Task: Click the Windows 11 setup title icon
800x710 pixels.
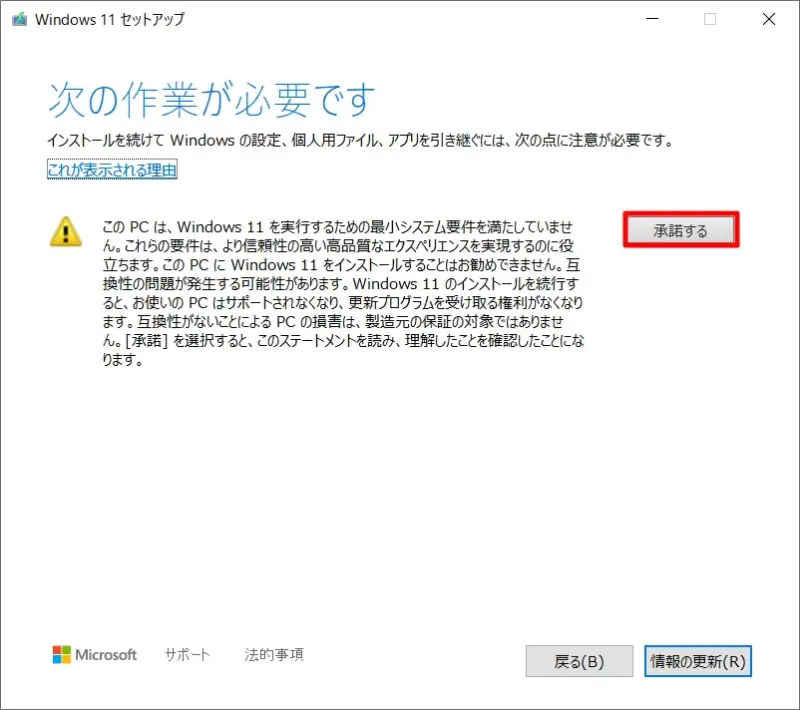Action: pos(19,19)
